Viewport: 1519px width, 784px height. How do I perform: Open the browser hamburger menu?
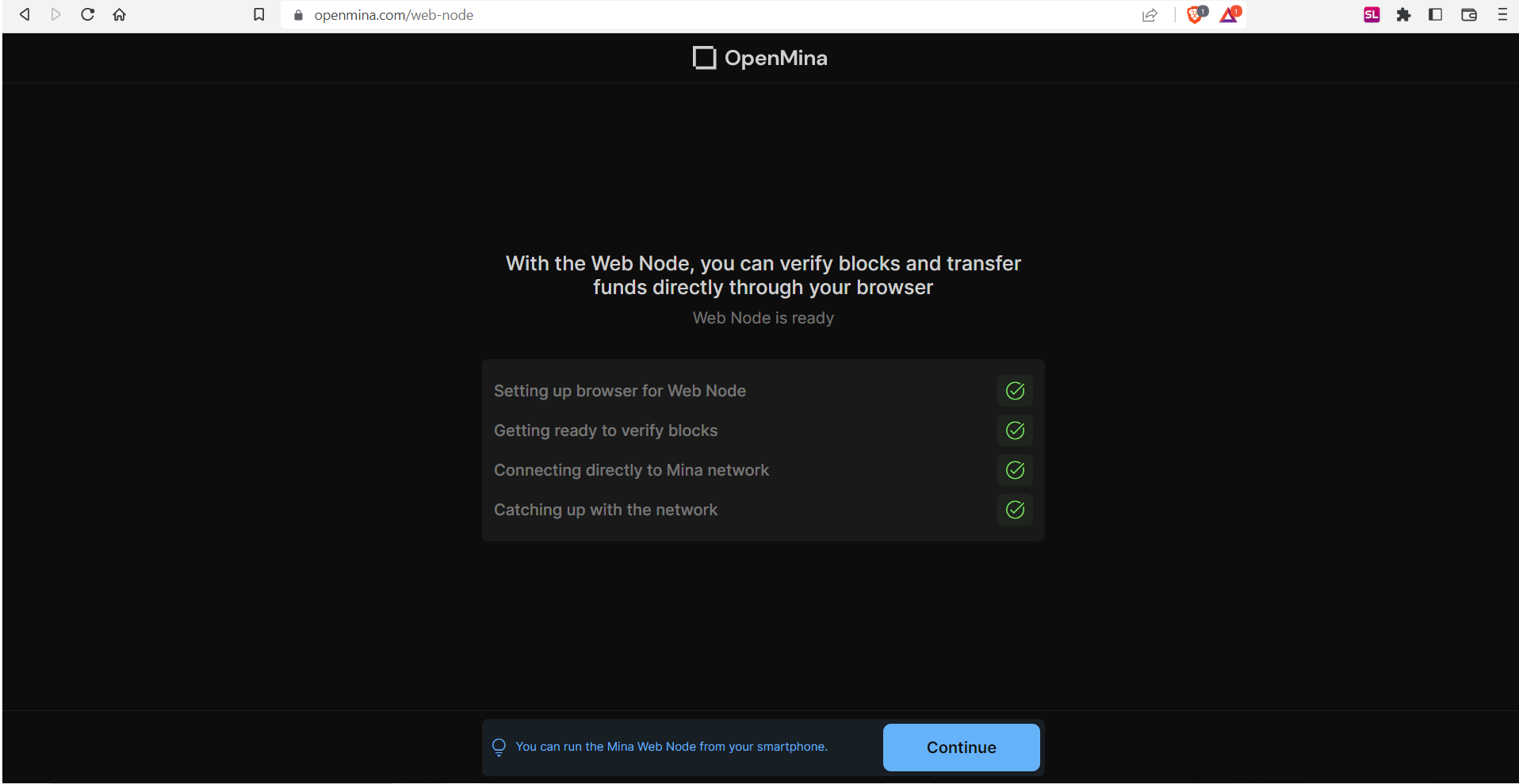(1502, 14)
